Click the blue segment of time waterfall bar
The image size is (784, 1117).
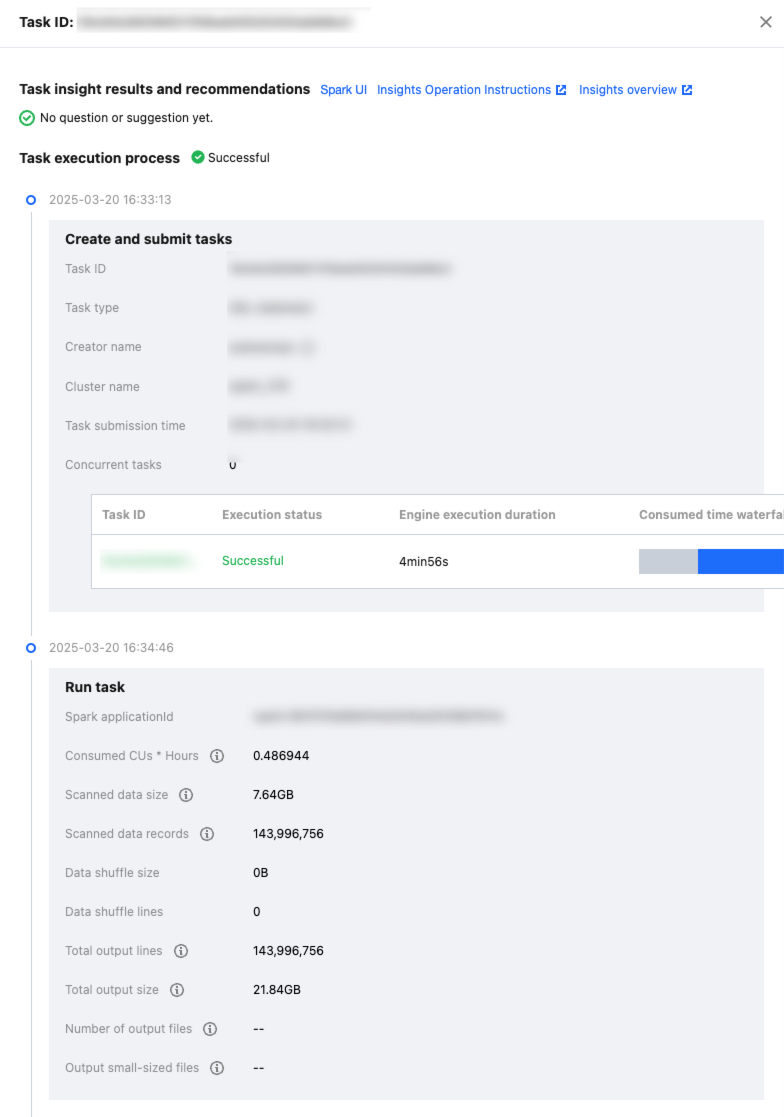coord(740,562)
